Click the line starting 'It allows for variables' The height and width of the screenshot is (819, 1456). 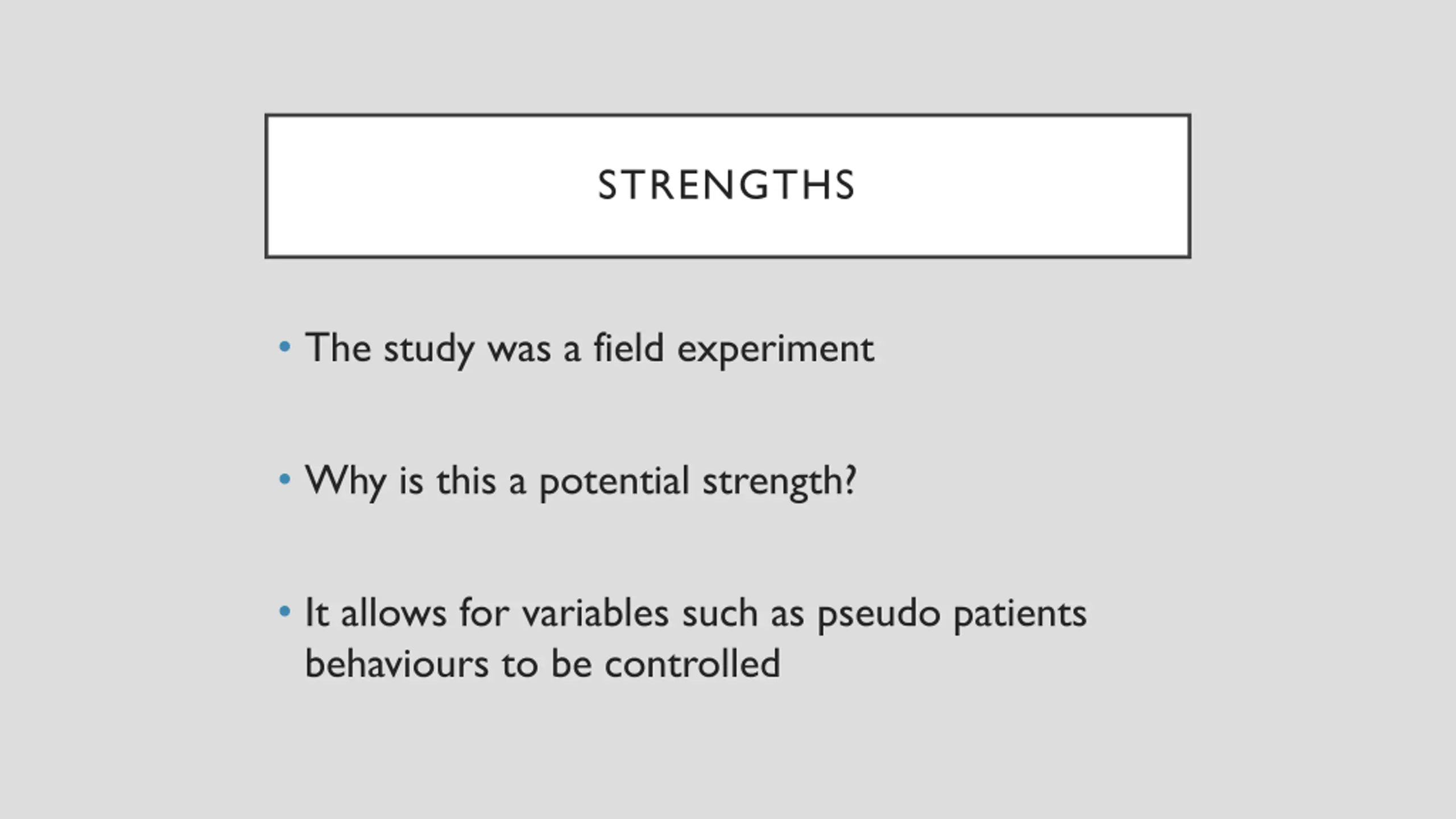[696, 614]
